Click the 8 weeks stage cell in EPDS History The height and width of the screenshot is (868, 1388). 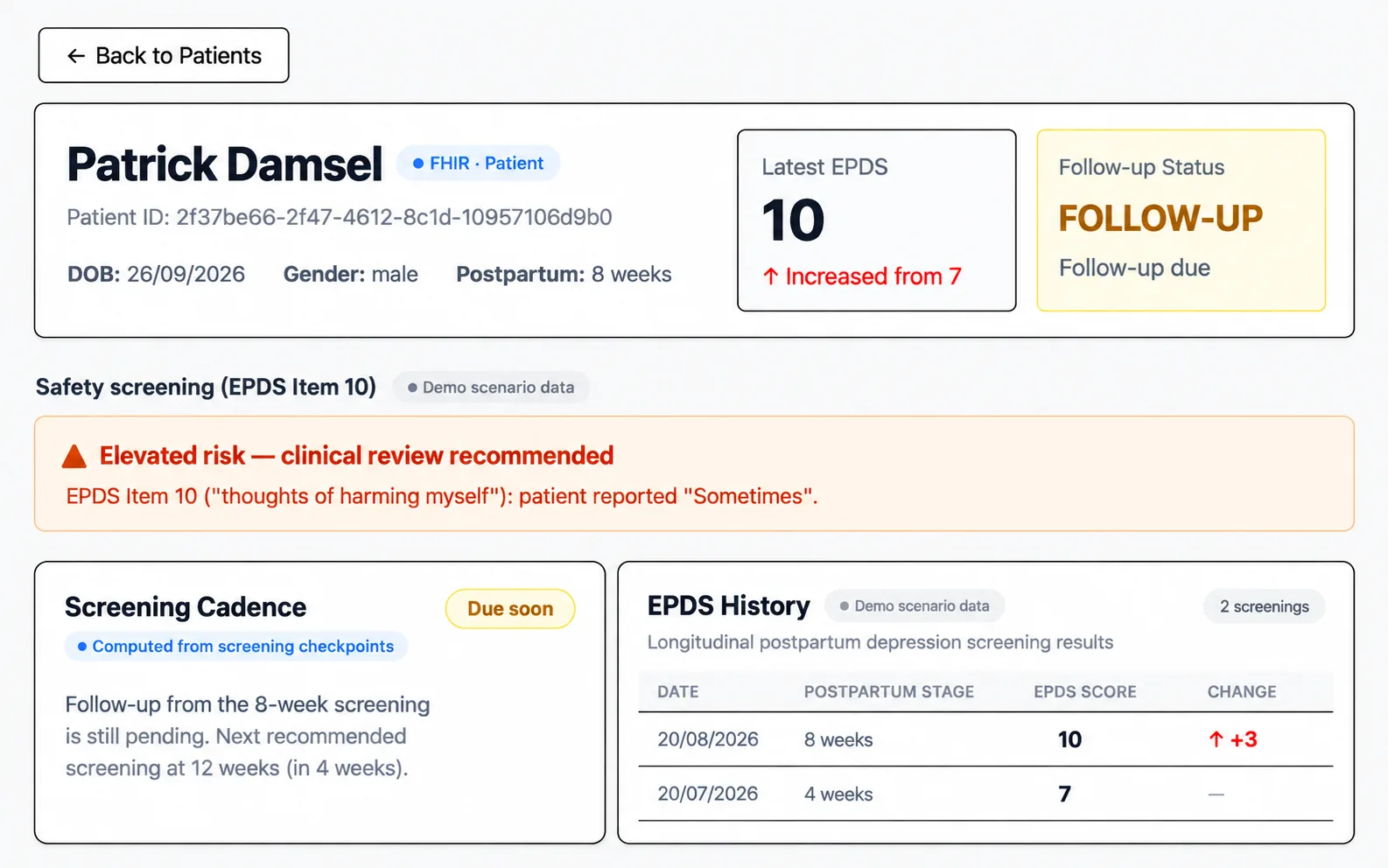[x=838, y=739]
